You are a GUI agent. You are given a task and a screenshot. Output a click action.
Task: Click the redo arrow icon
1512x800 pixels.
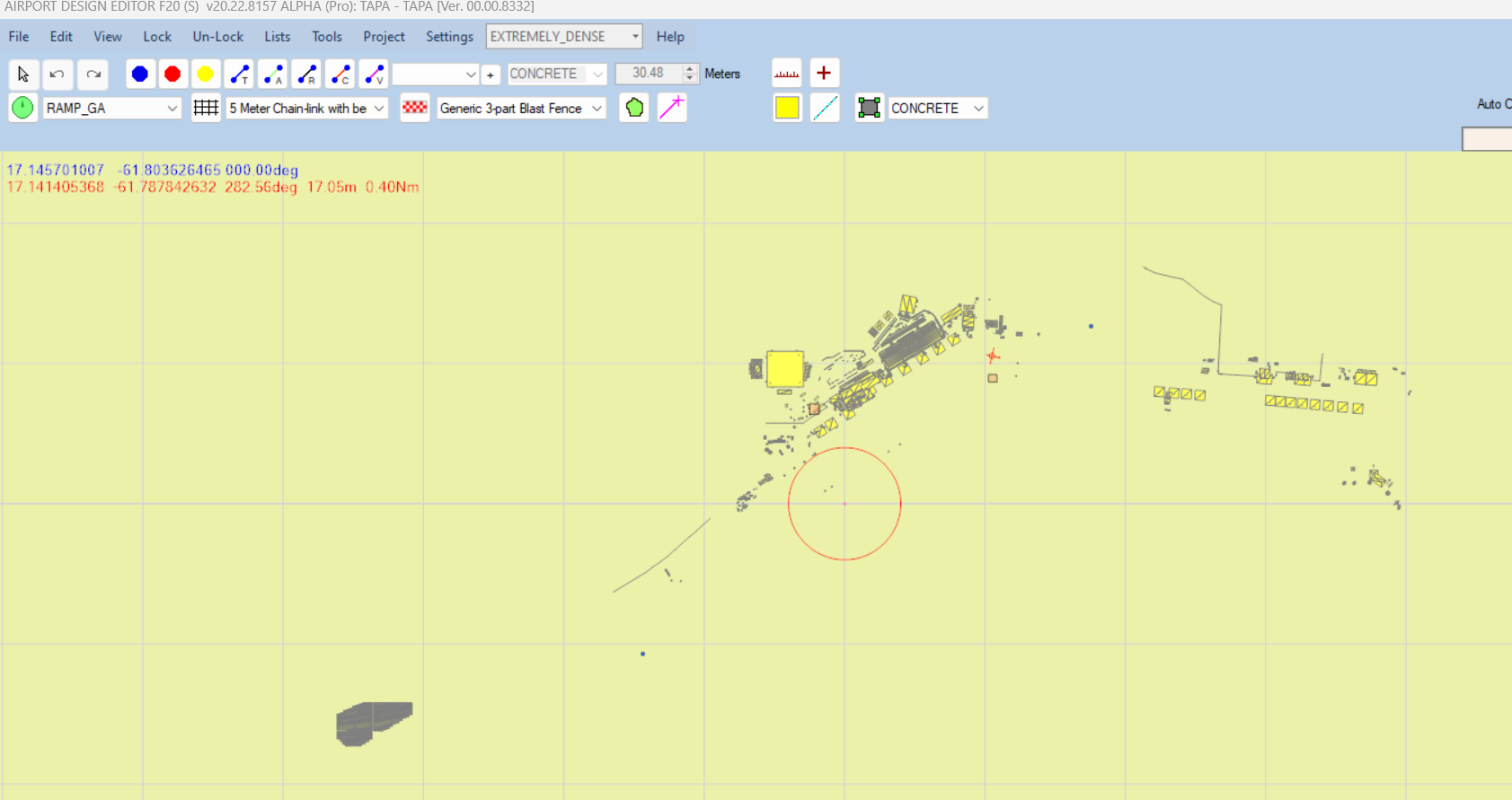(x=93, y=74)
